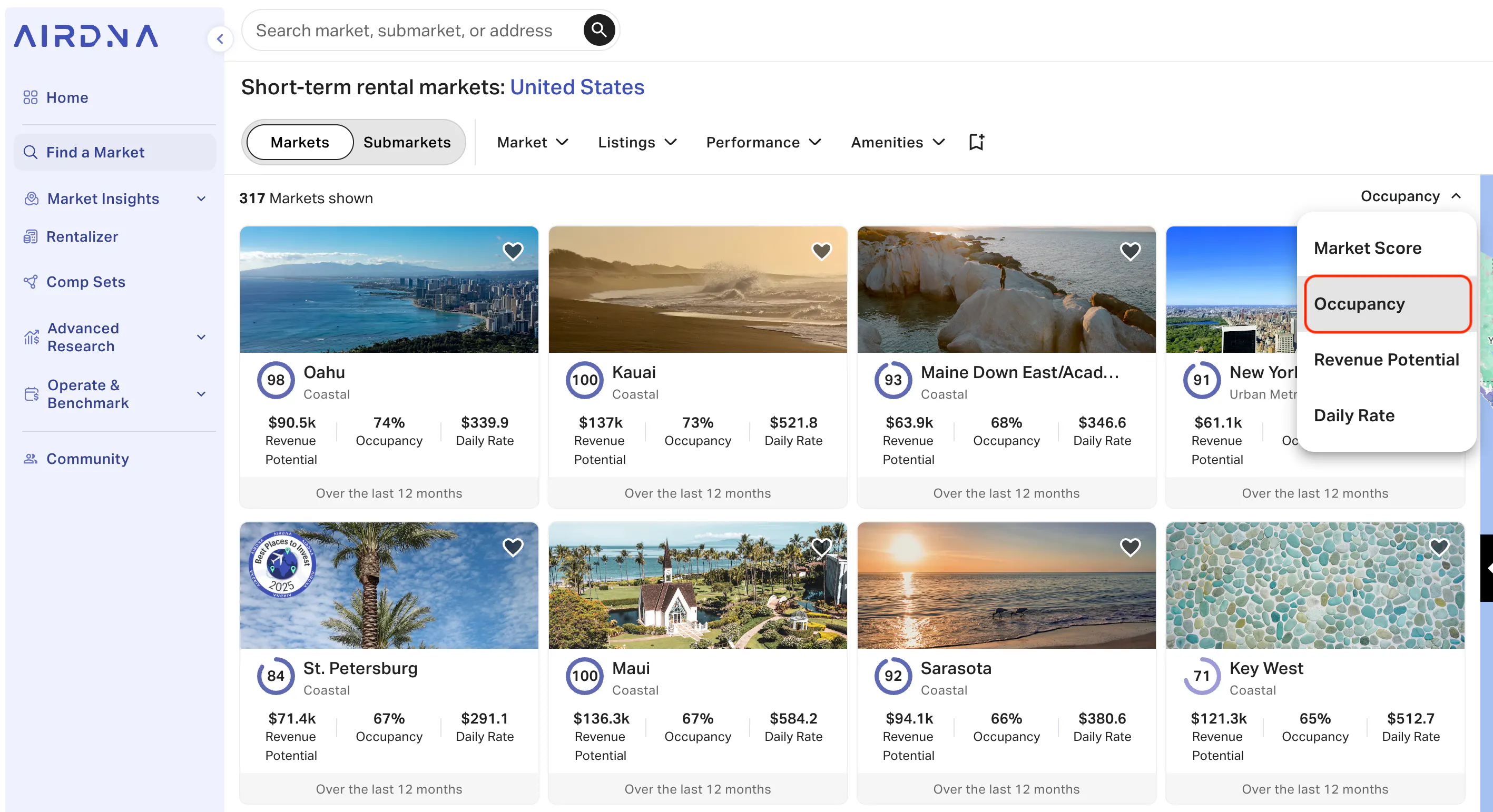This screenshot has width=1493, height=812.
Task: Click Oahu's 98 market score ring
Action: 276,380
